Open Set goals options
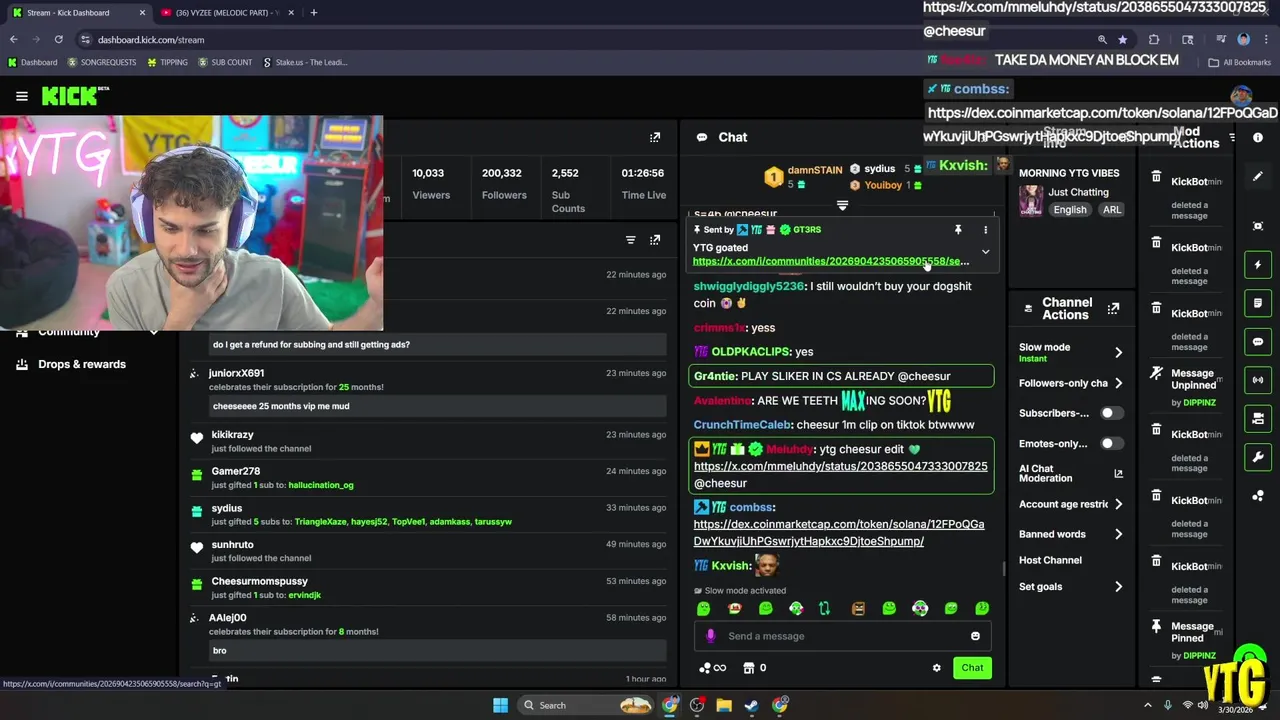The width and height of the screenshot is (1280, 720). click(1070, 587)
